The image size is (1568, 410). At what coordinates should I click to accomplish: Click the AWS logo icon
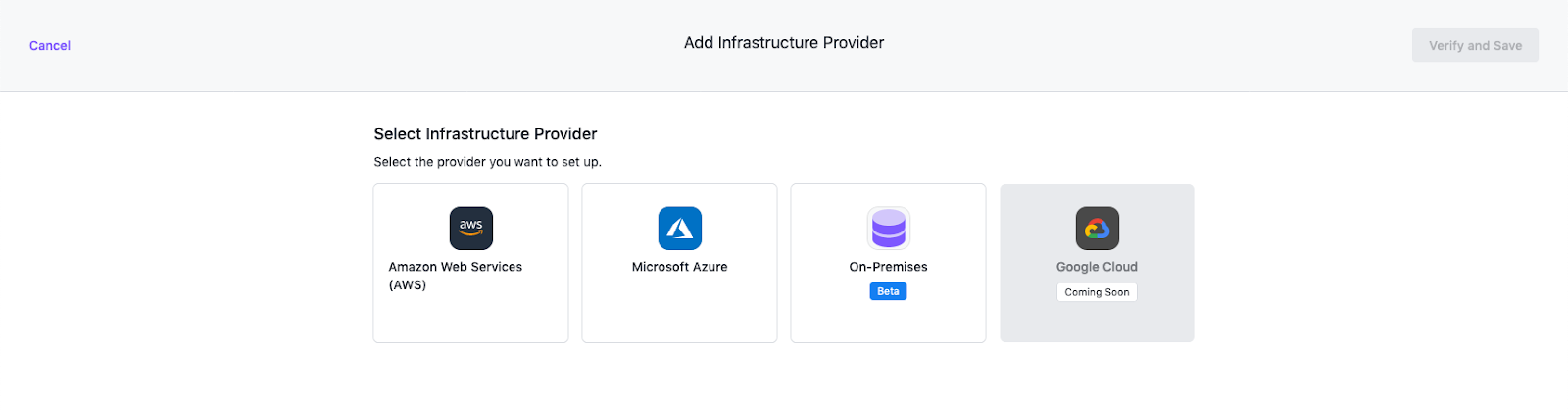tap(471, 229)
